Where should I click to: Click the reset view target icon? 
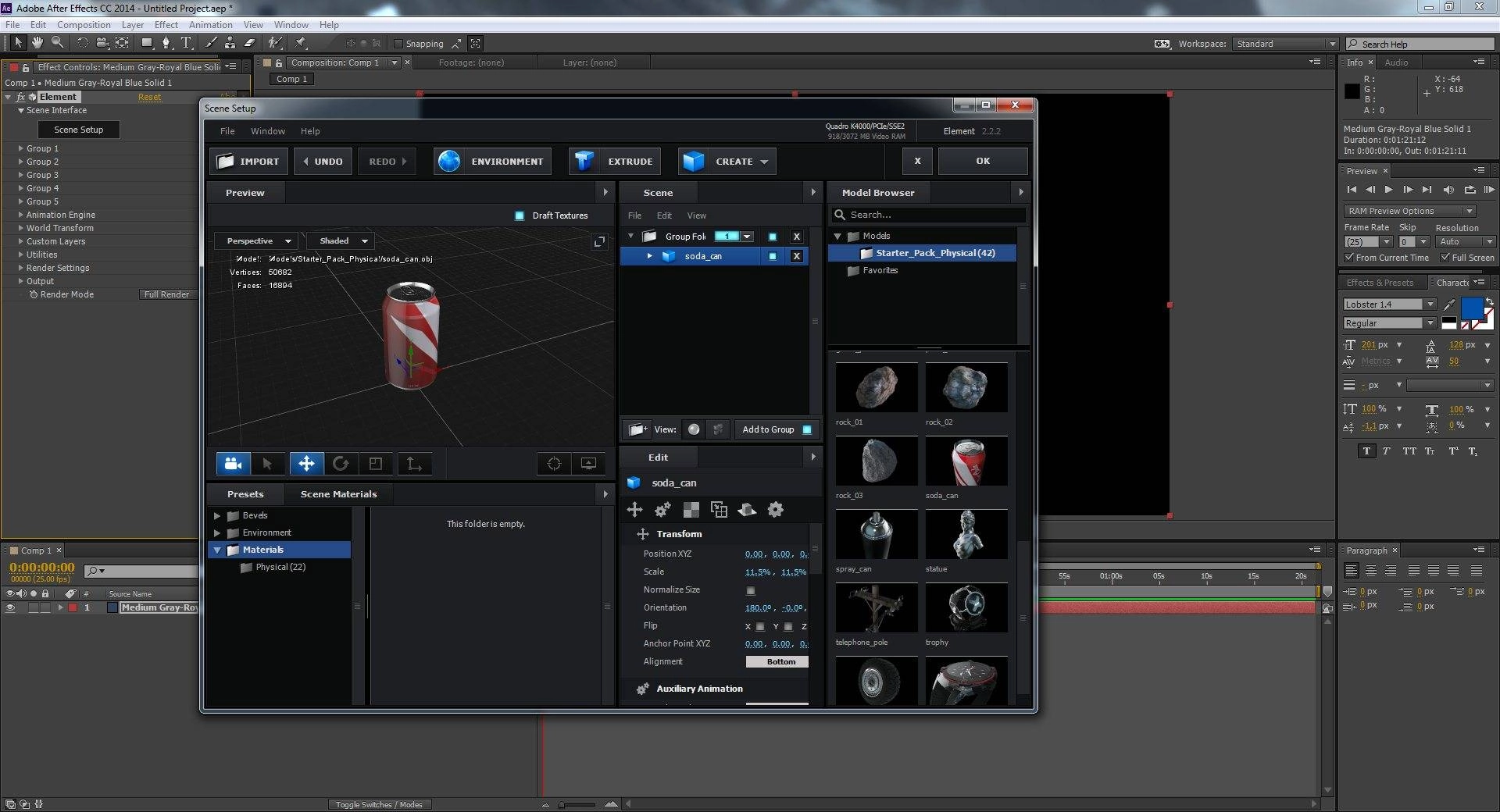[554, 464]
